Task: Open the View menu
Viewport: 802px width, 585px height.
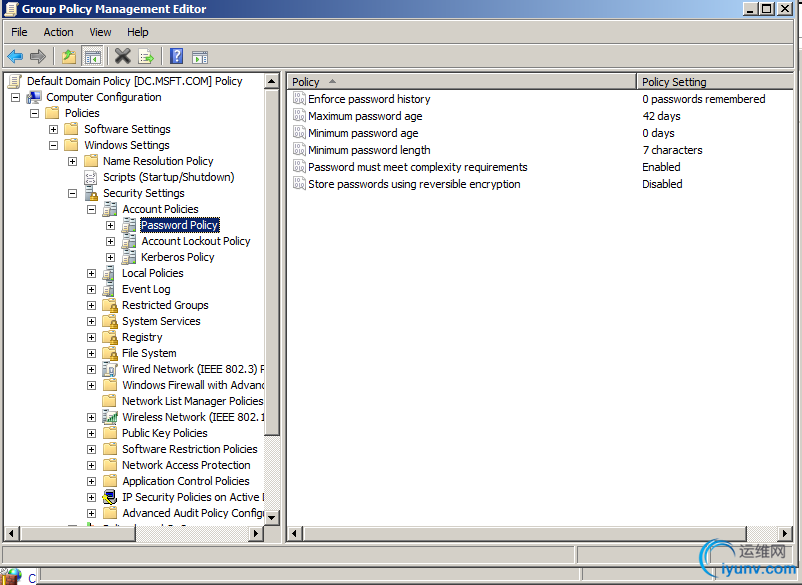Action: coord(100,32)
